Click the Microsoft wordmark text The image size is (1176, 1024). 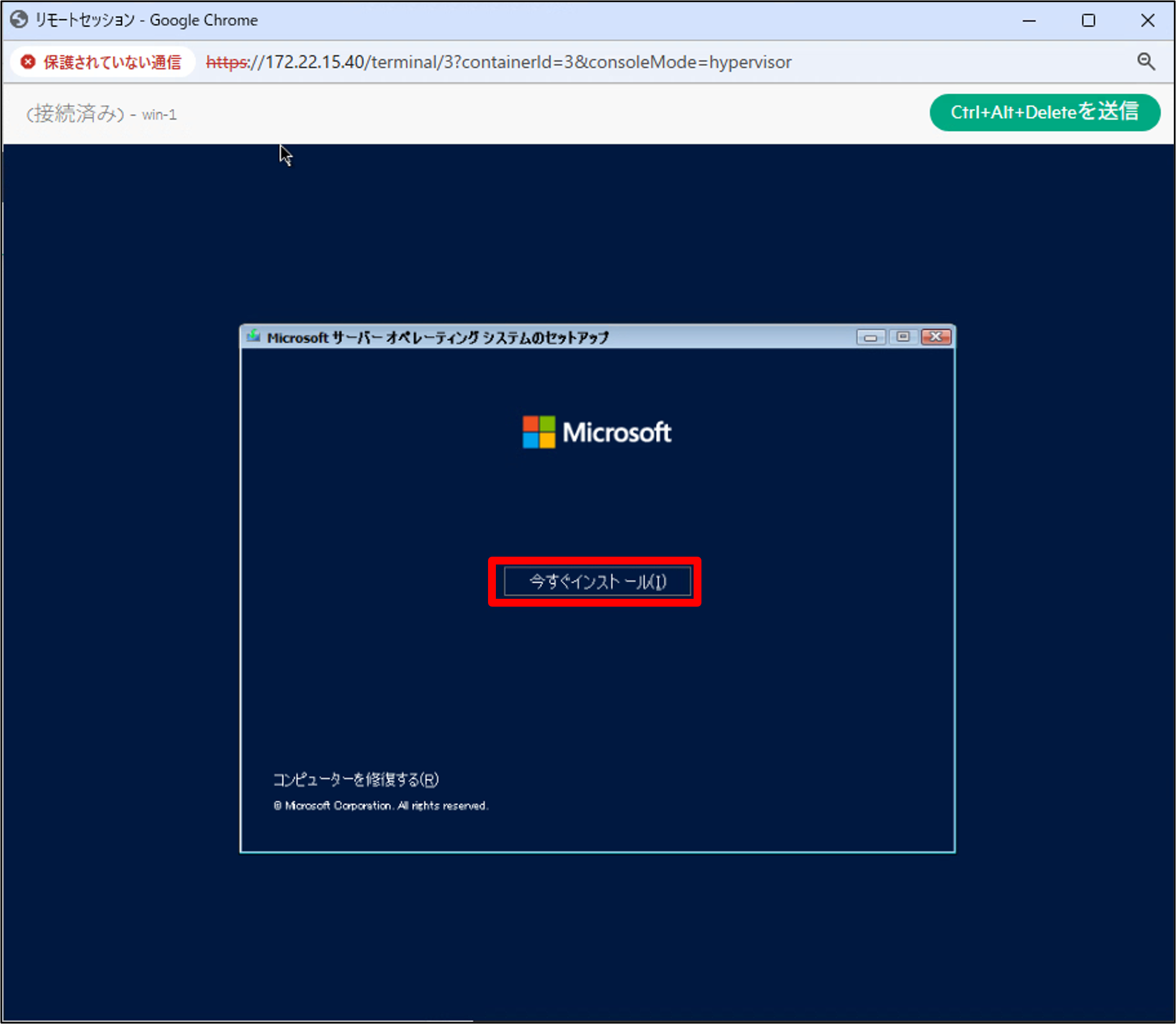(617, 433)
